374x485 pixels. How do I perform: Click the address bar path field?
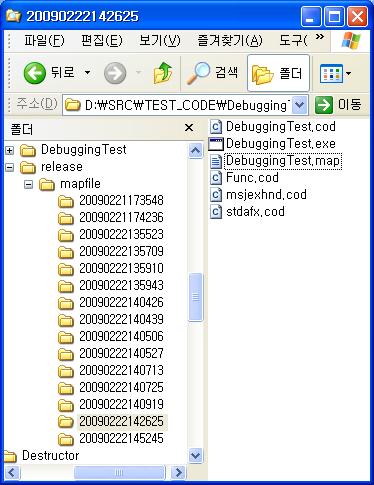click(x=177, y=105)
